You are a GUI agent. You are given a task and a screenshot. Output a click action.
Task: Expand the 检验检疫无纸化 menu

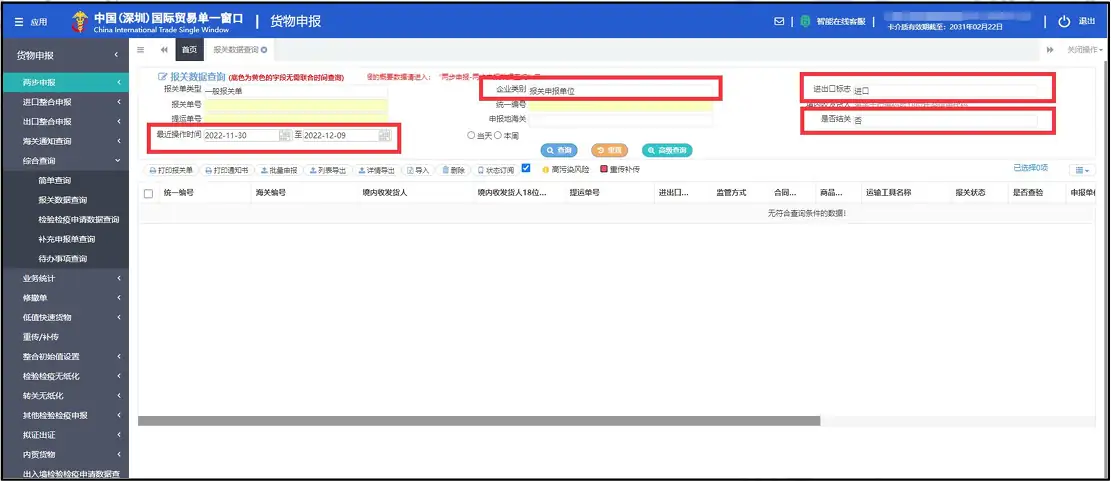point(64,376)
